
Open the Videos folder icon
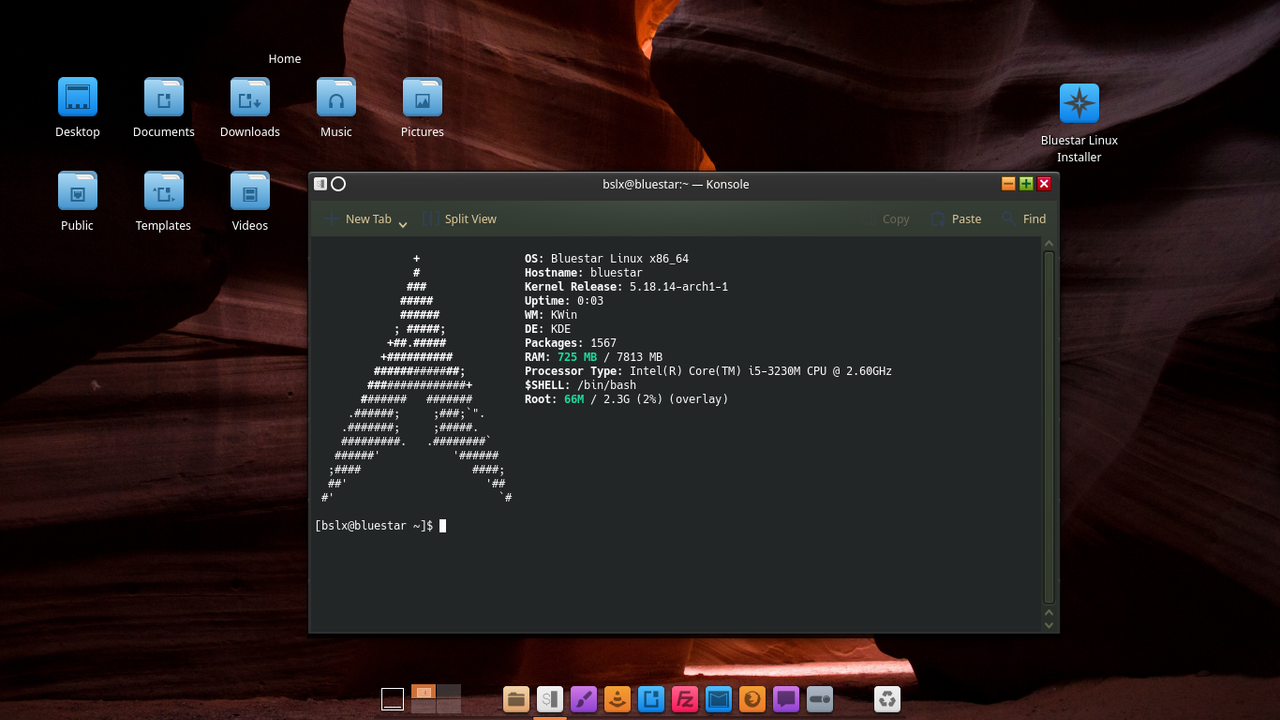pyautogui.click(x=250, y=191)
